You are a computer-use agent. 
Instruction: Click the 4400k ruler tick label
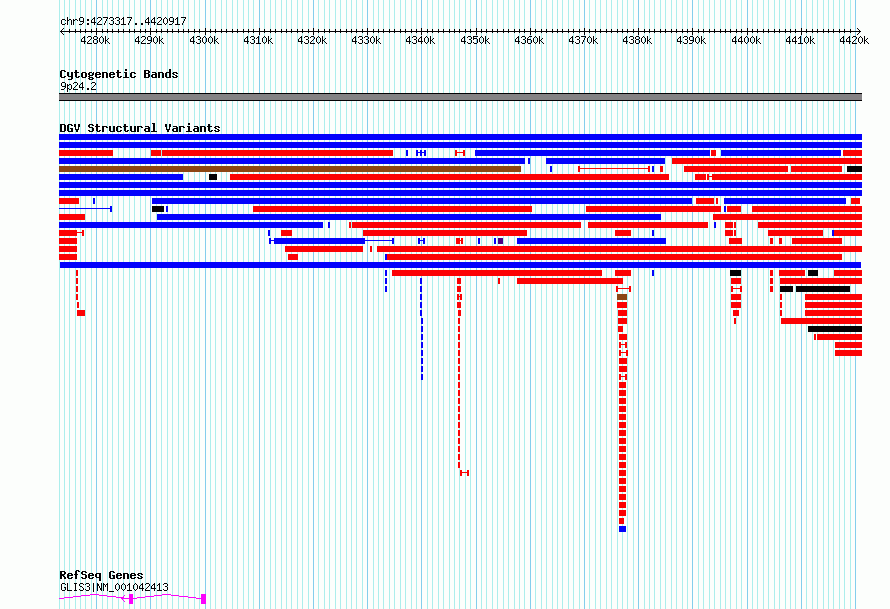pyautogui.click(x=746, y=40)
